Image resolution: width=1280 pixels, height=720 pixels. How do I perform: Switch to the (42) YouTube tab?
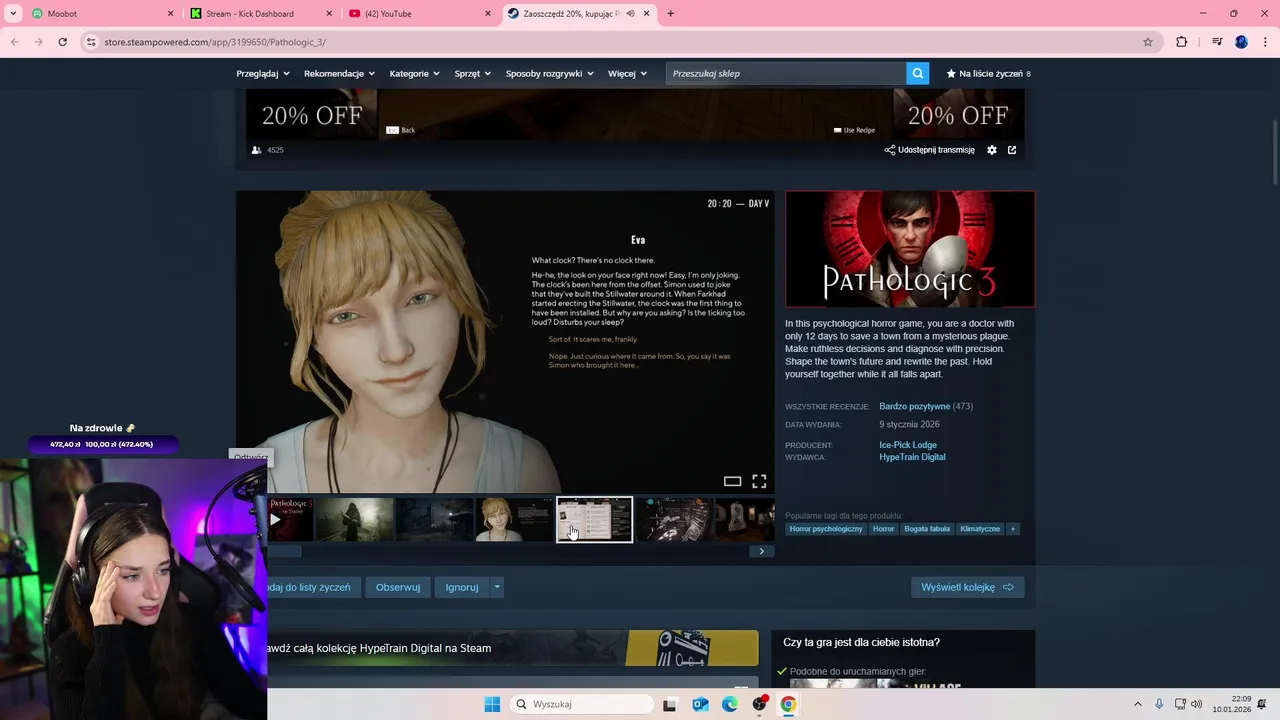[420, 14]
